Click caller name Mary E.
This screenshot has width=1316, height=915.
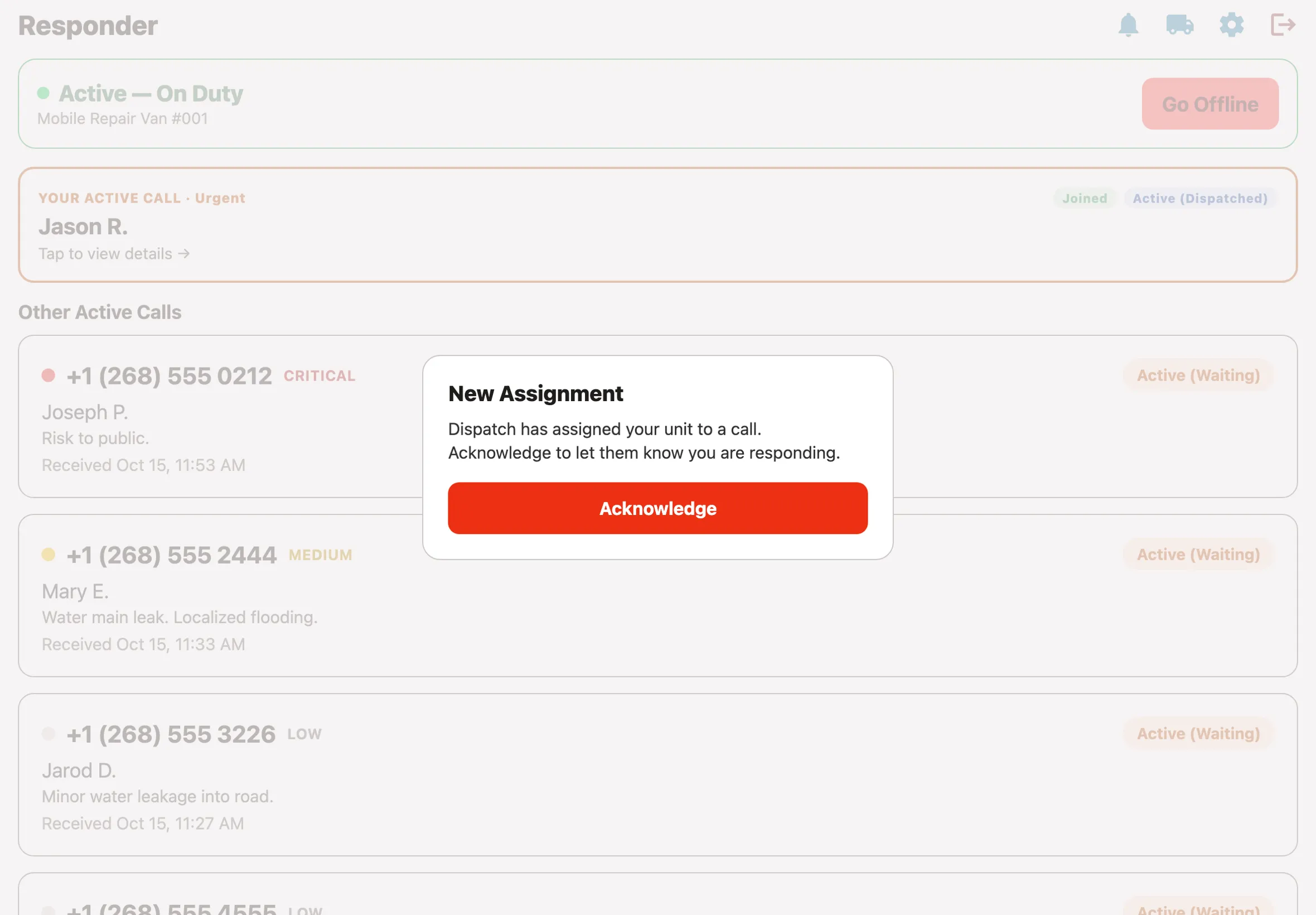click(x=75, y=591)
